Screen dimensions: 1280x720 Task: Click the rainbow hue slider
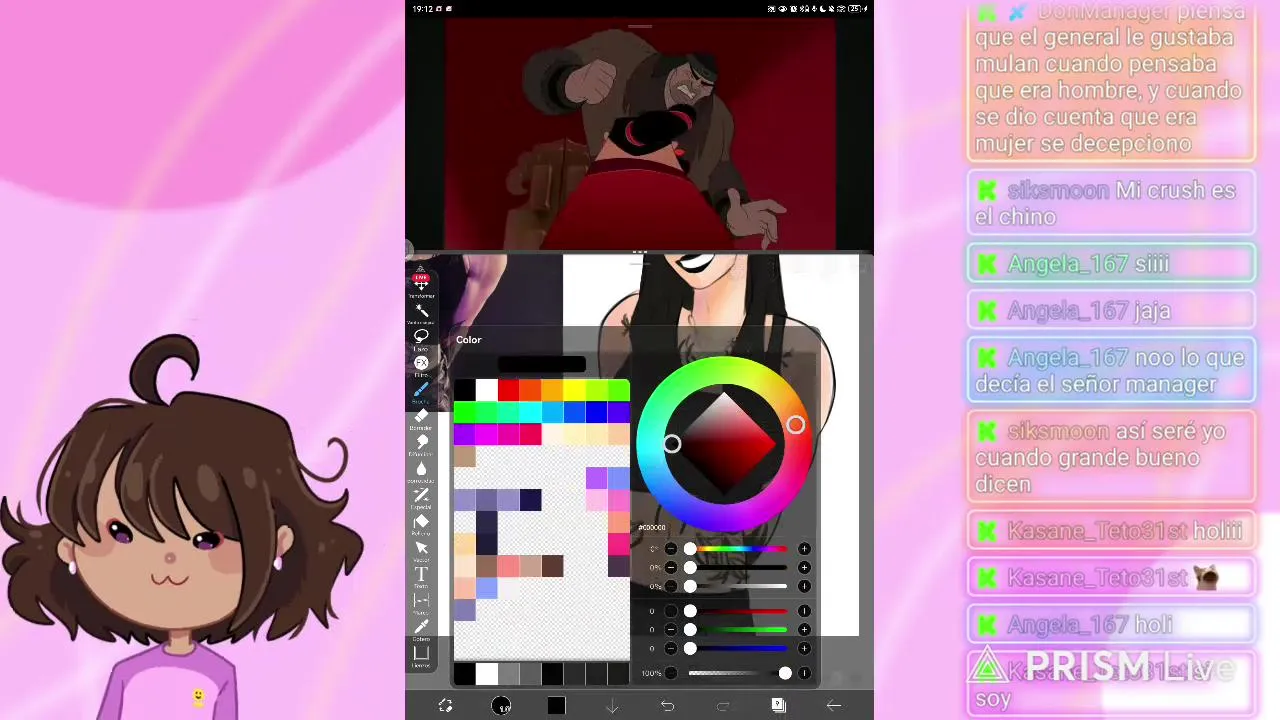coord(738,549)
